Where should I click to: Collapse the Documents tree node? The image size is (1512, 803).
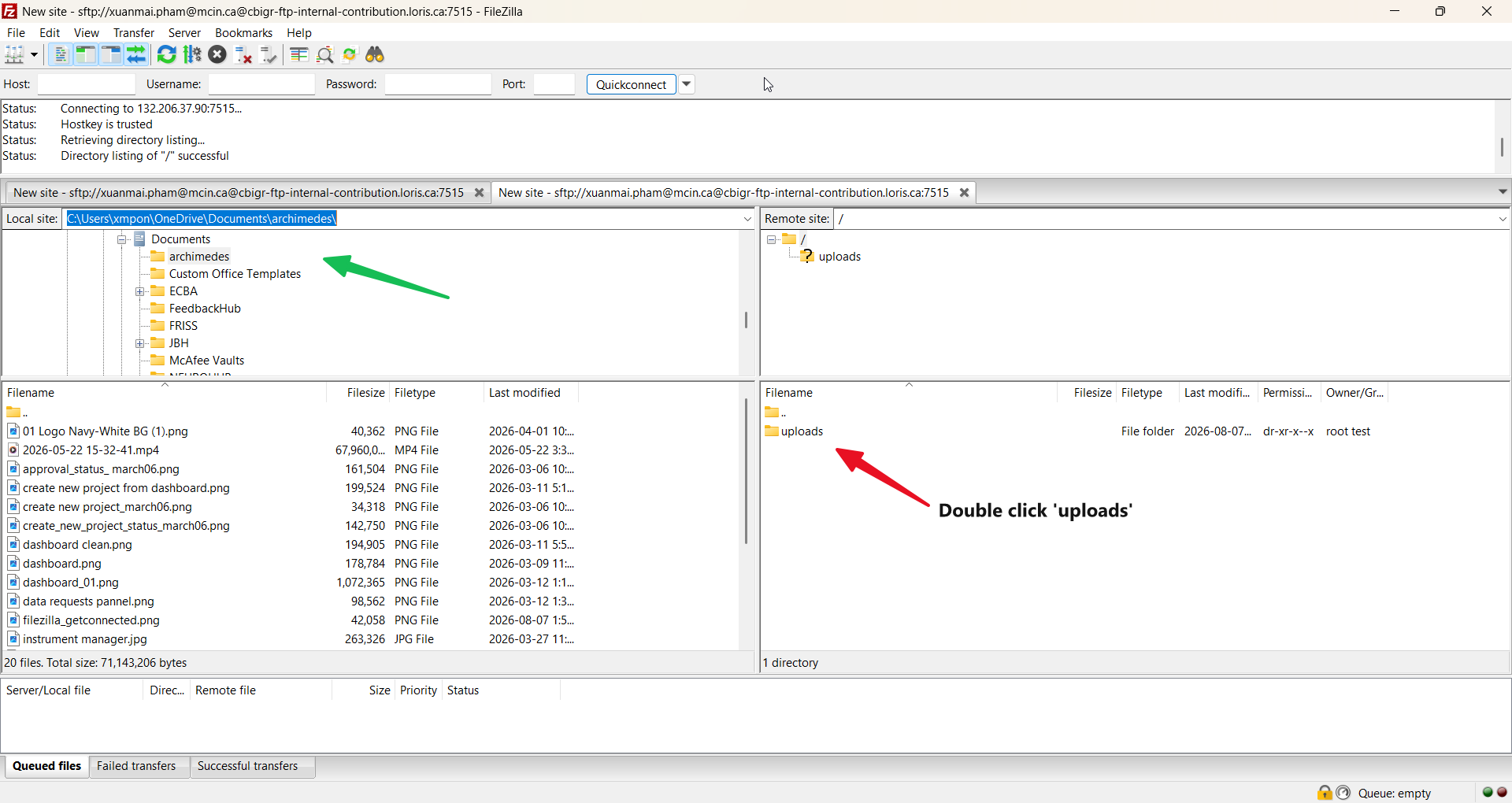click(122, 239)
